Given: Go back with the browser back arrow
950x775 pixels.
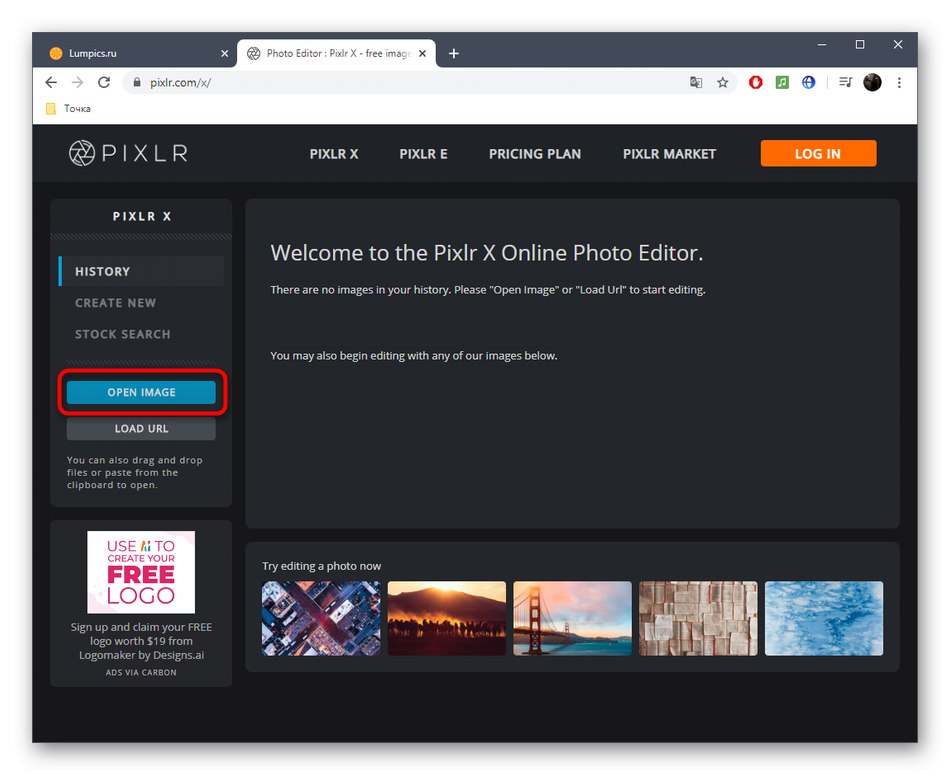Looking at the screenshot, I should click(51, 82).
